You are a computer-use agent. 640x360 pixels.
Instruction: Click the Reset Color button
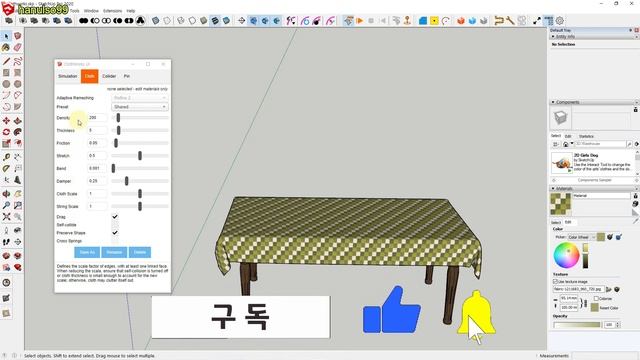[595, 308]
